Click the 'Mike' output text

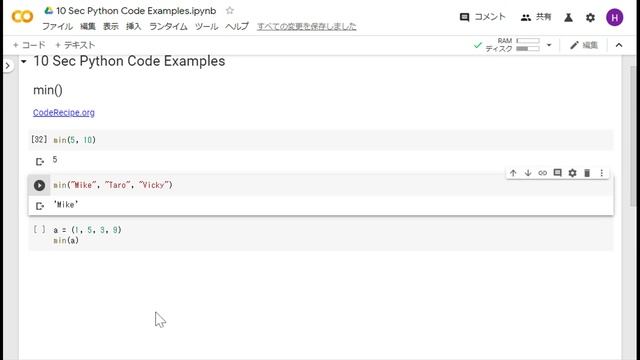(x=66, y=205)
